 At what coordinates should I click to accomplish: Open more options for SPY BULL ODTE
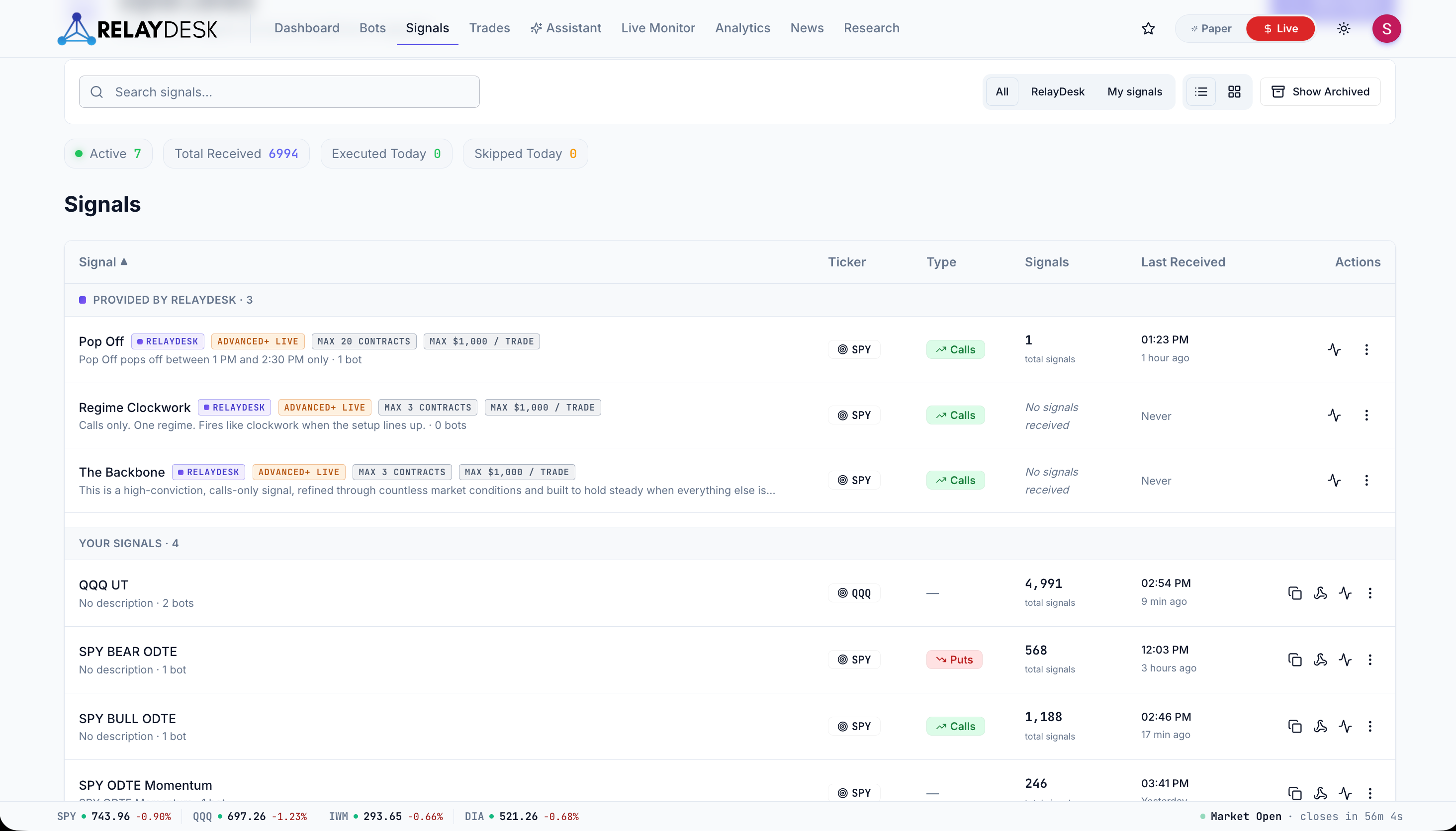pos(1370,726)
